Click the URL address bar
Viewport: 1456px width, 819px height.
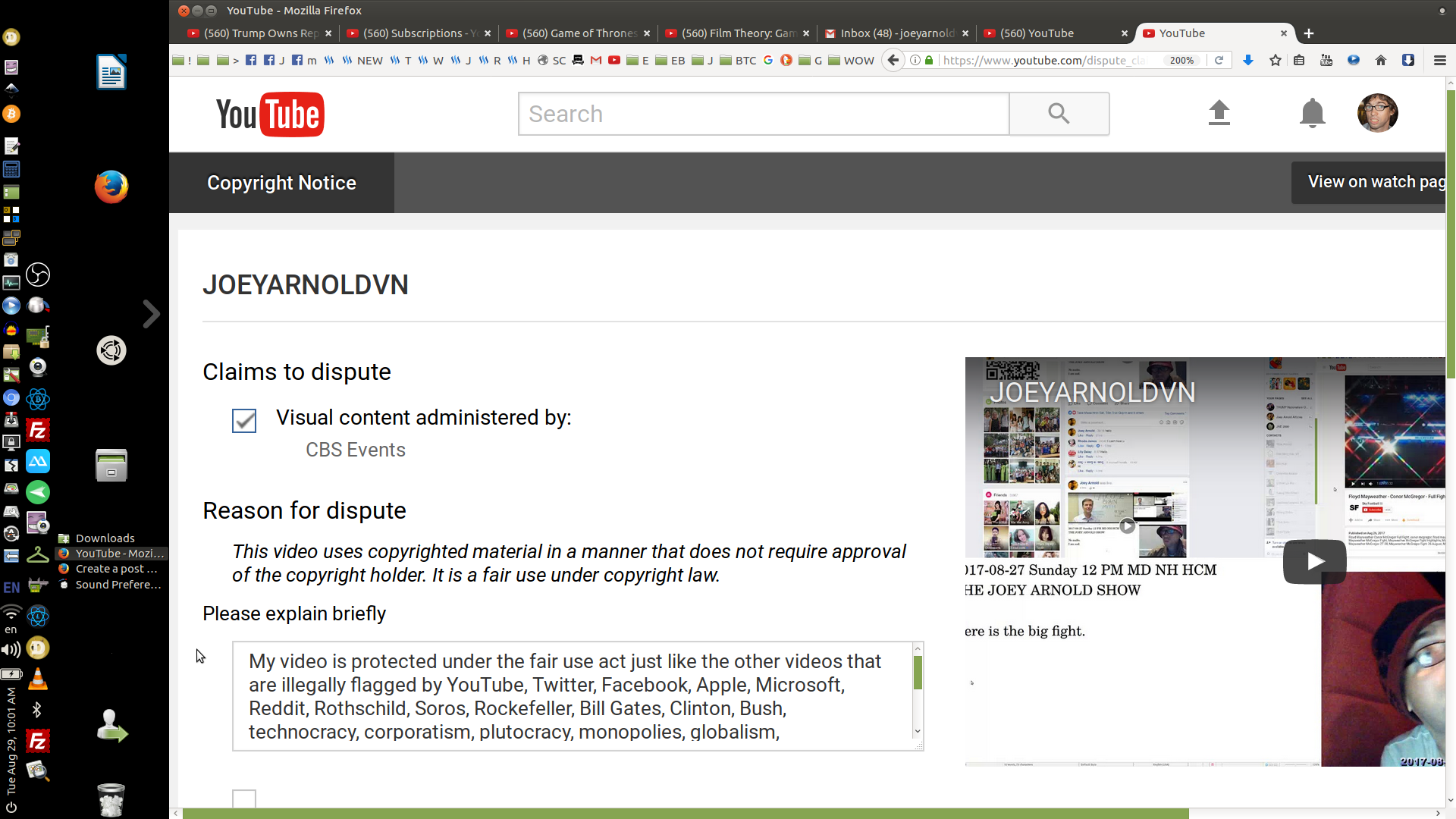(x=1046, y=60)
